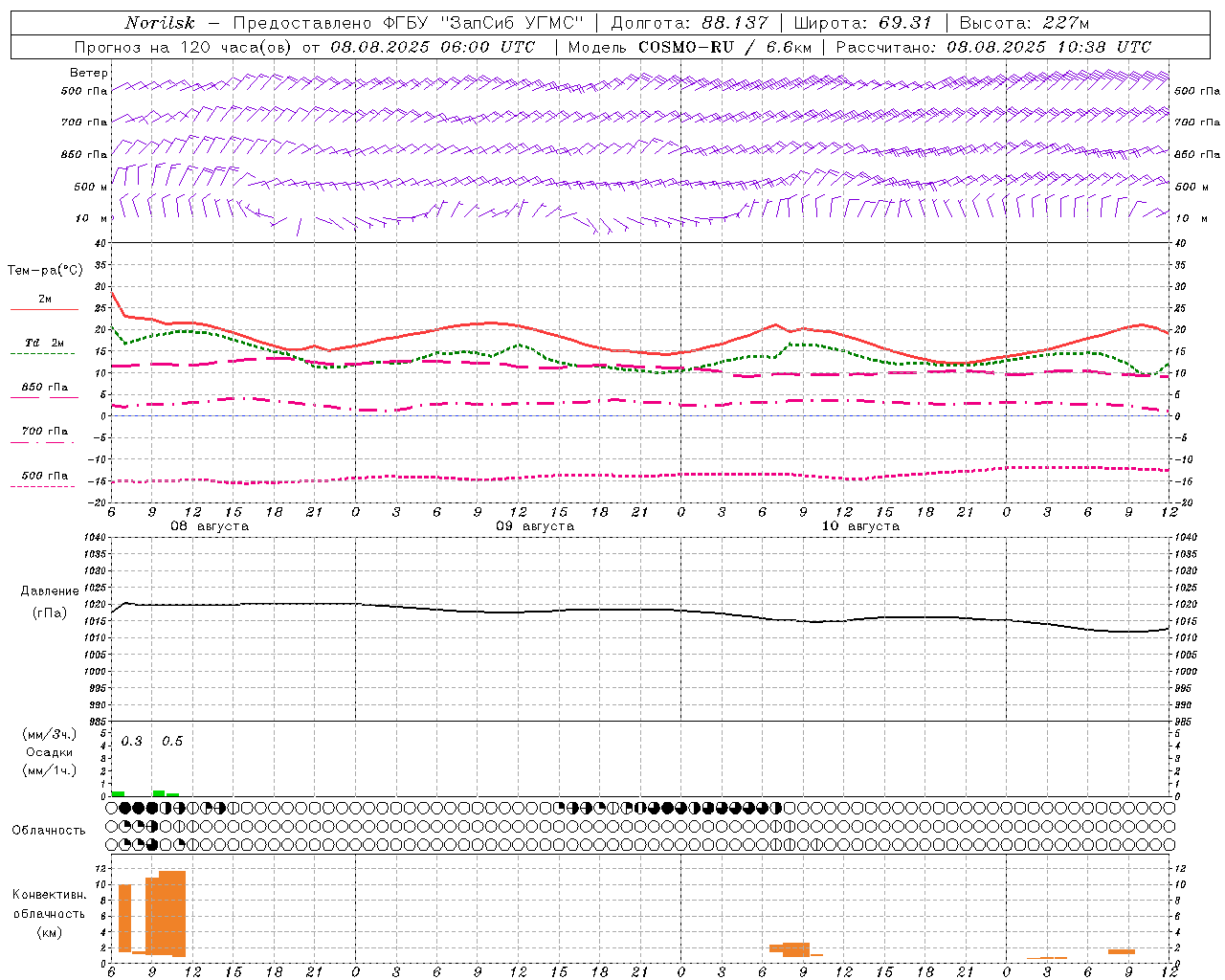Image resolution: width=1225 pixels, height=980 pixels.
Task: Click the dashed Td 2м legend line
Action: (42, 353)
